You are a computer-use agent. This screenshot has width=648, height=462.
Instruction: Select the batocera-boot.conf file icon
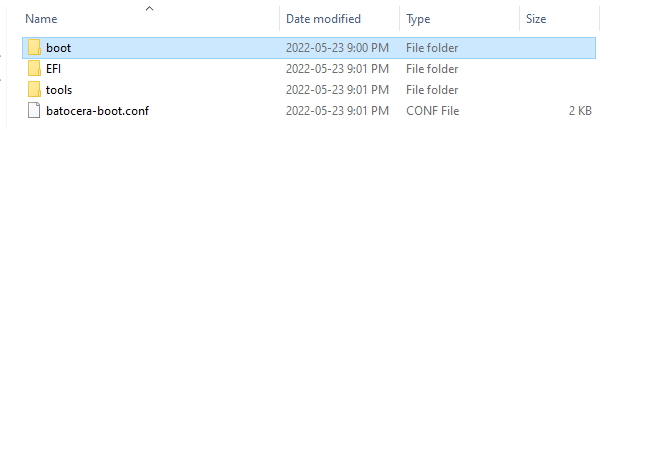[34, 110]
